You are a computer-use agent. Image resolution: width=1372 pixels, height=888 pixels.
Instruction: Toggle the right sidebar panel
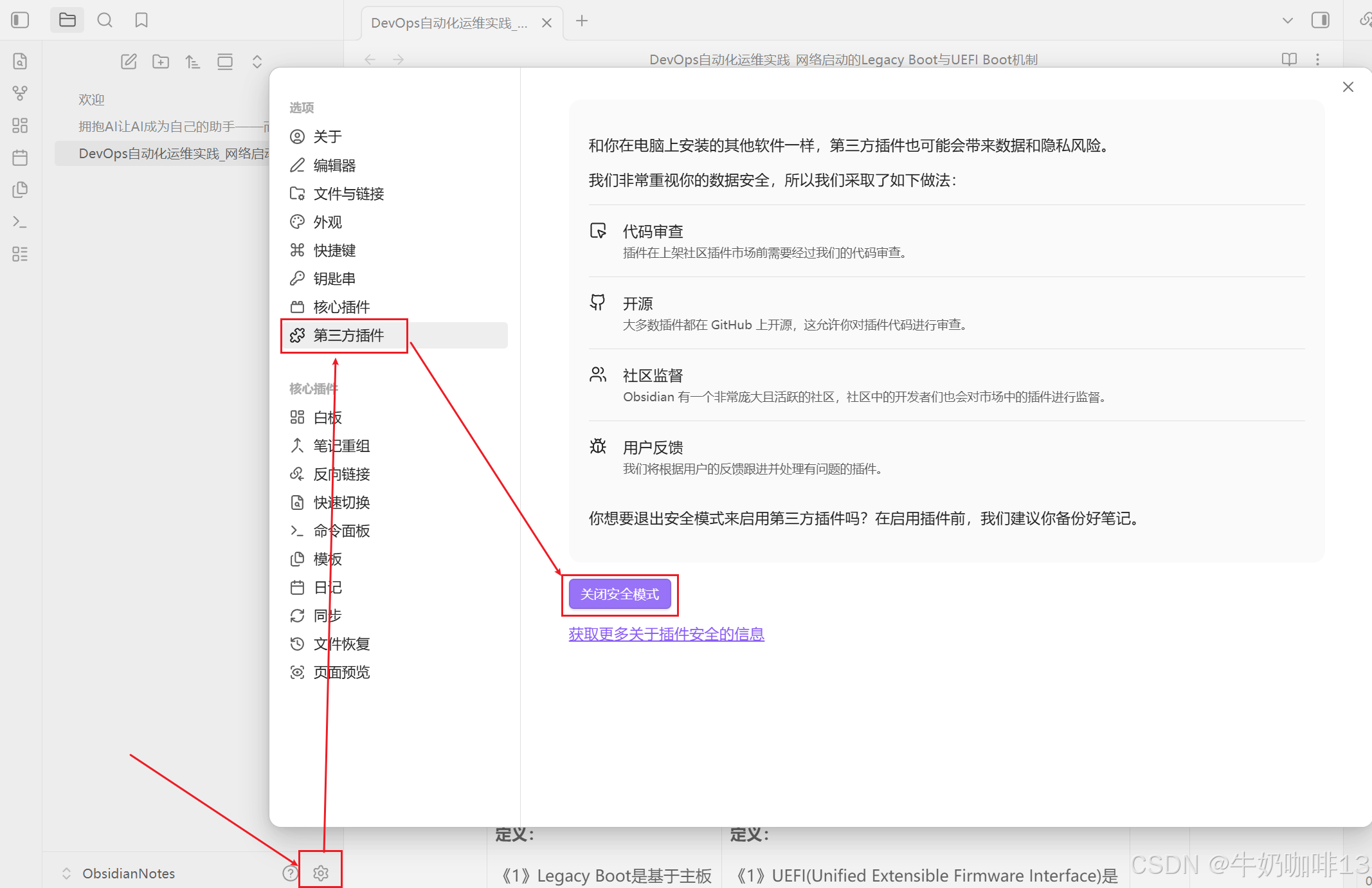coord(1320,20)
